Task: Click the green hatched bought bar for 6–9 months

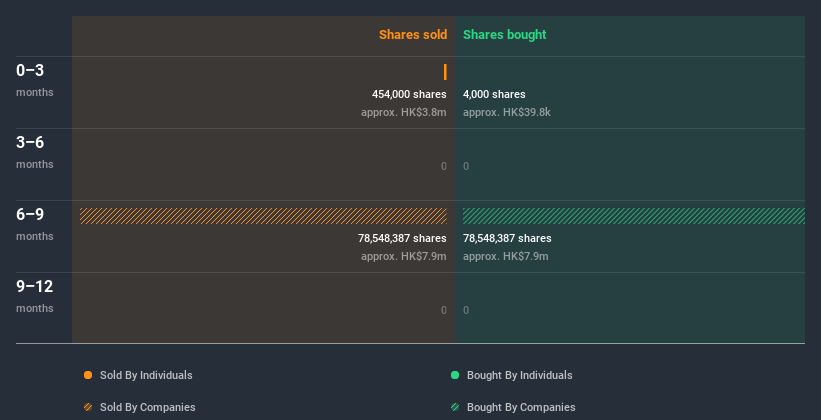Action: [634, 216]
